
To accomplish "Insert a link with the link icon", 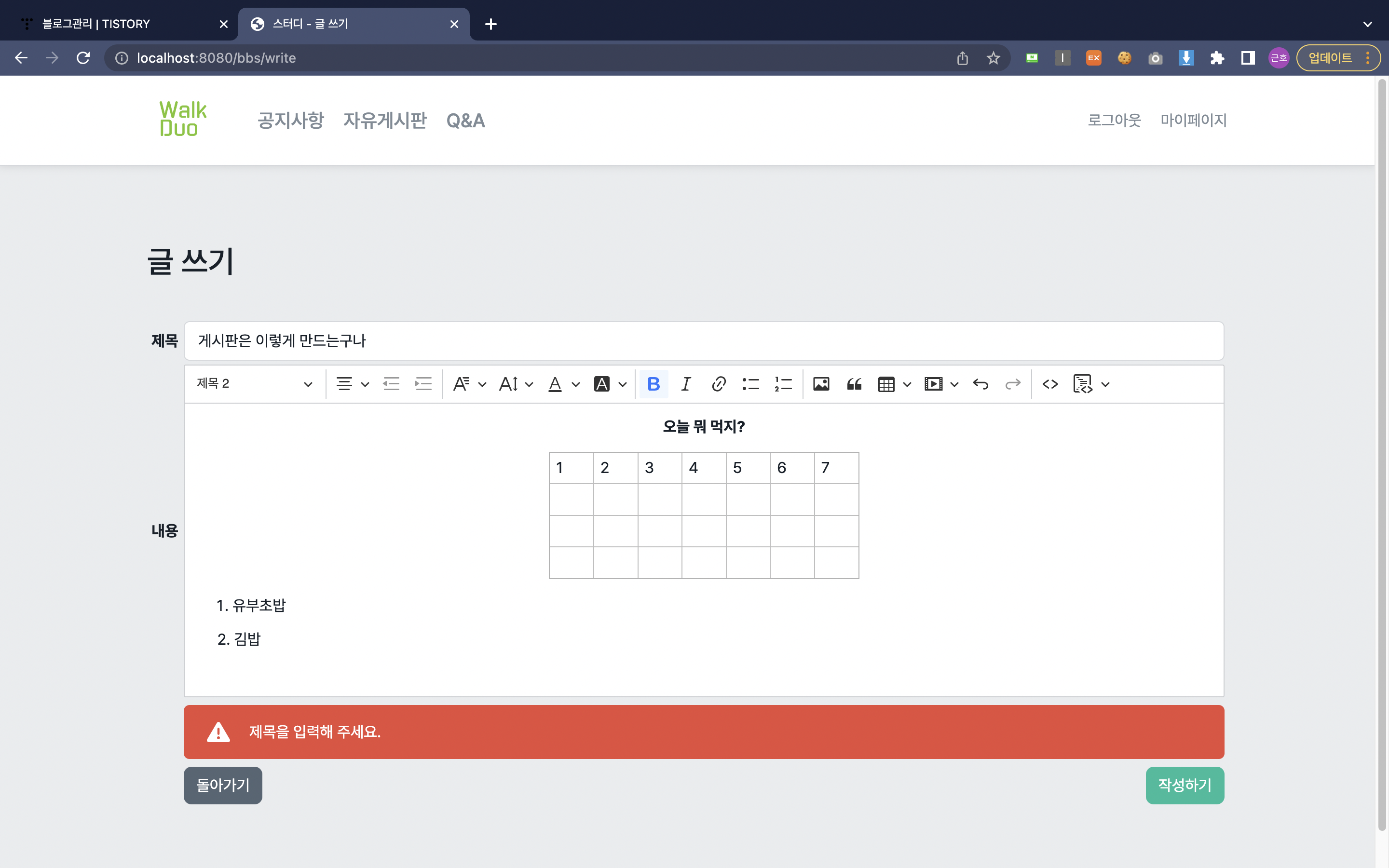I will coord(718,384).
